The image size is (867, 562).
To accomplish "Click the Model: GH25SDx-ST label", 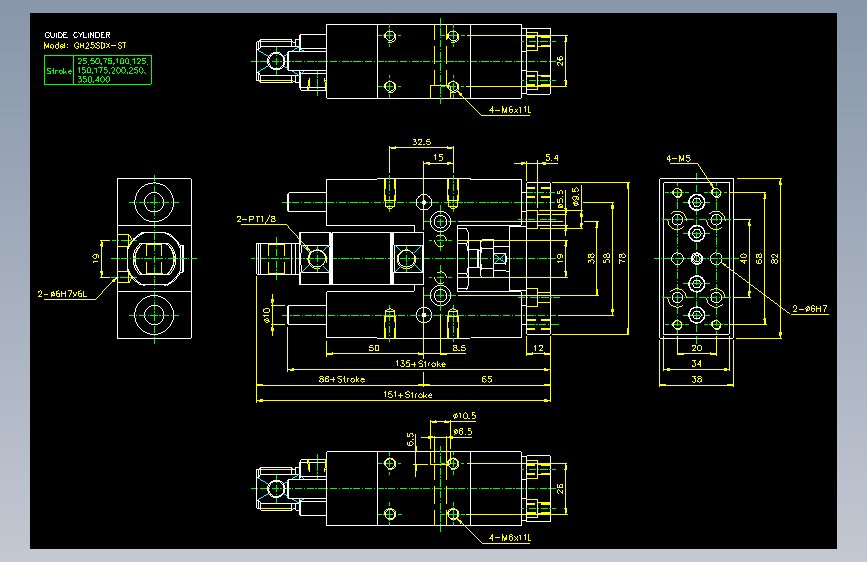I will [85, 45].
